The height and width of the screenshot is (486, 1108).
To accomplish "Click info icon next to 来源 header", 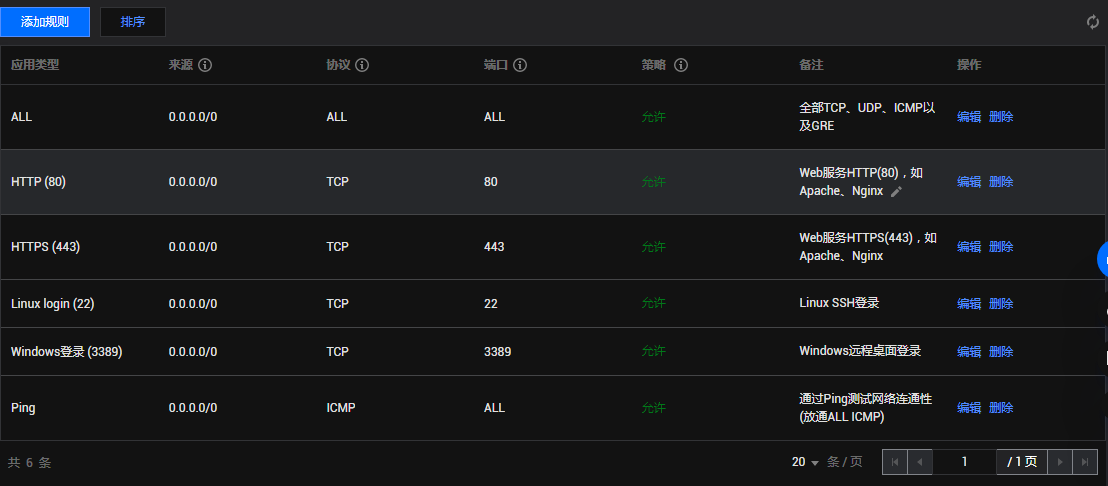I will point(205,65).
